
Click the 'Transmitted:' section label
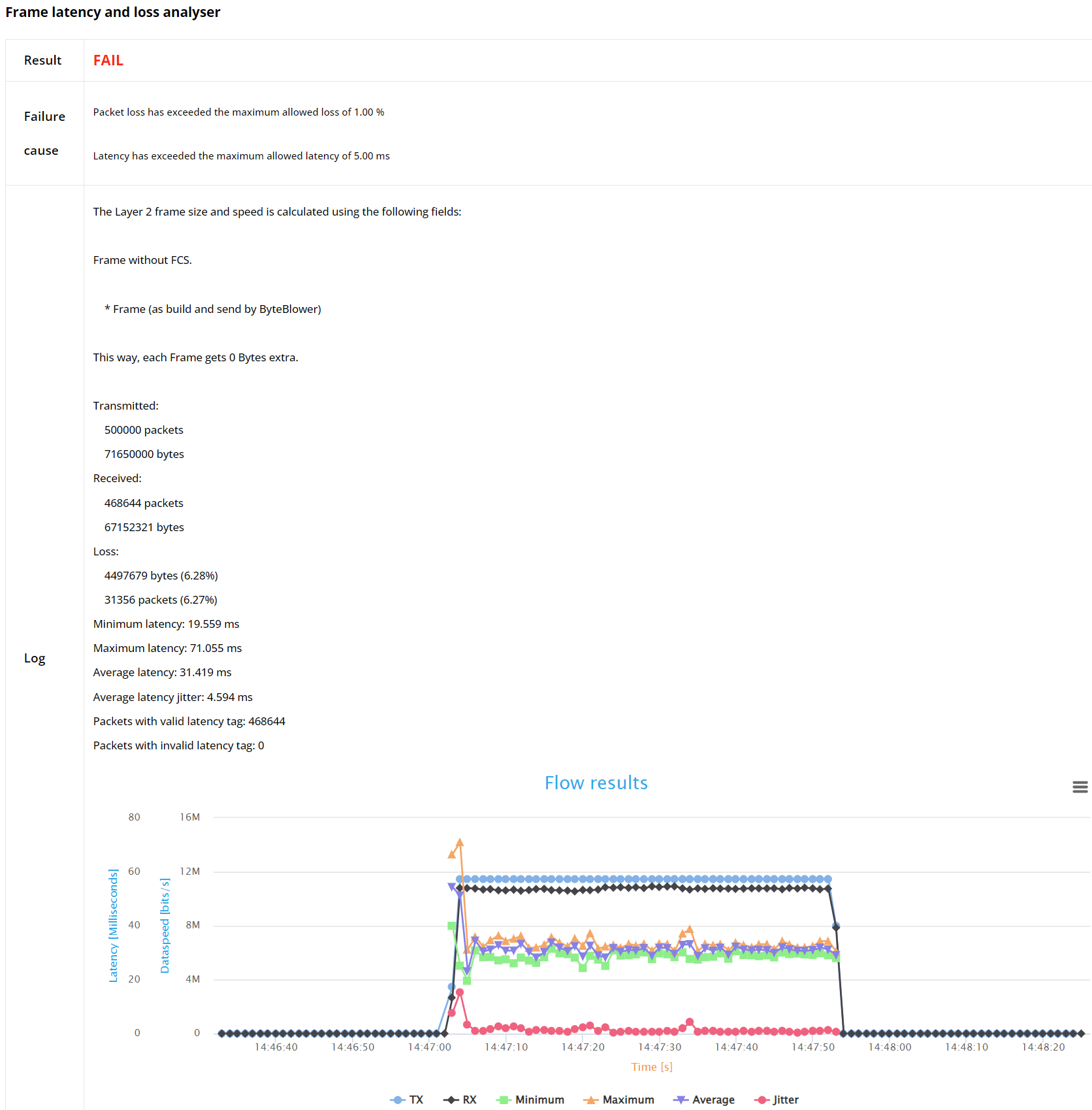[x=125, y=406]
